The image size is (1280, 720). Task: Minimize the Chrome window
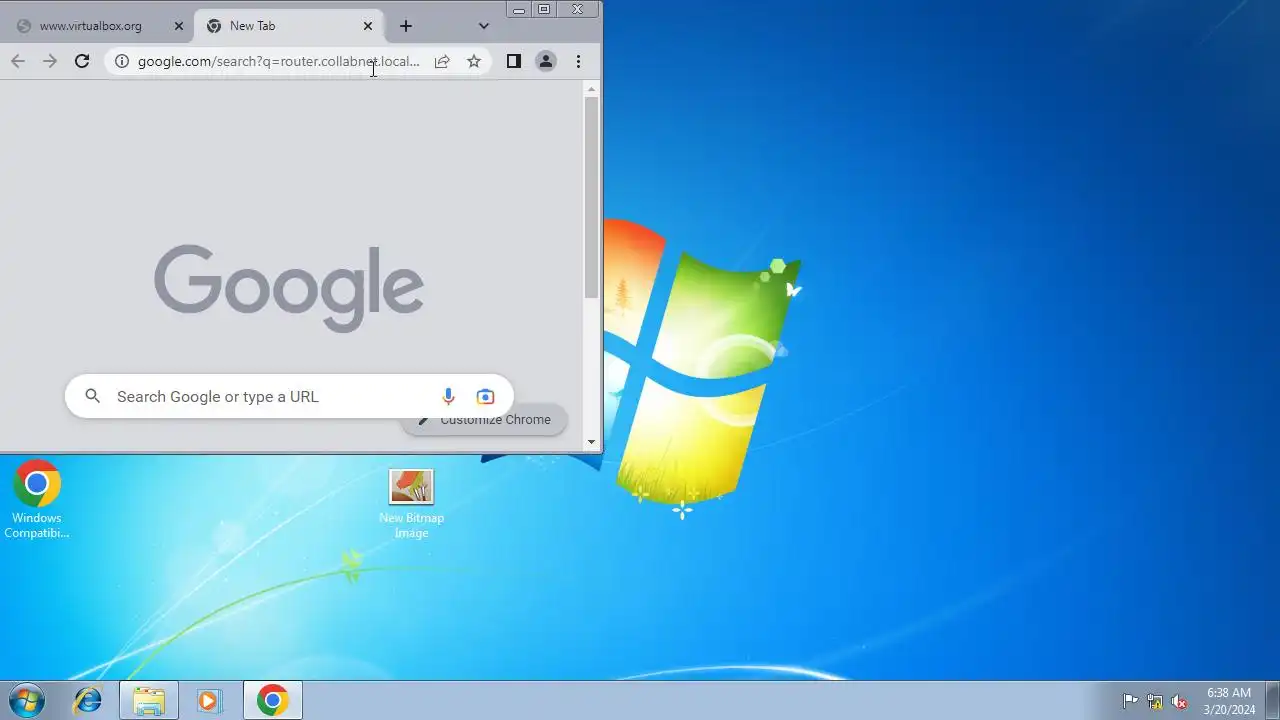(x=519, y=9)
